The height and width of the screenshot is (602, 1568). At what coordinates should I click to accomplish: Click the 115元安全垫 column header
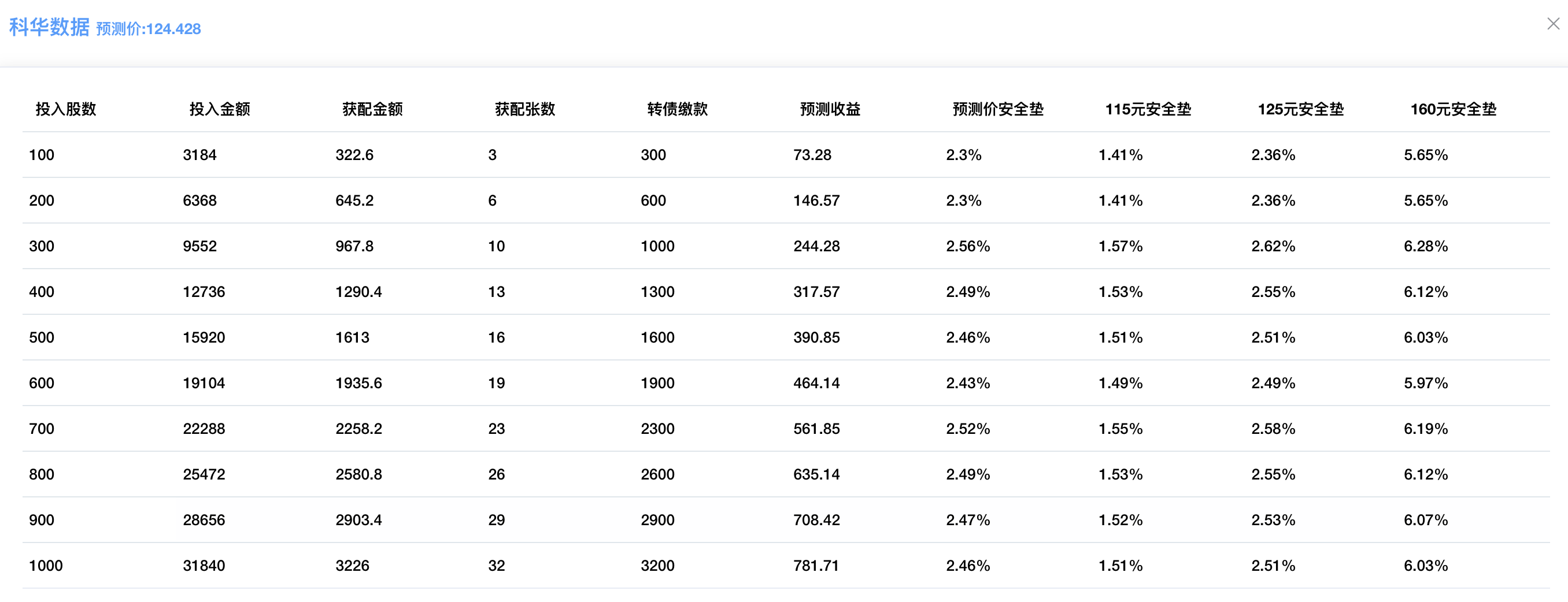point(1148,109)
